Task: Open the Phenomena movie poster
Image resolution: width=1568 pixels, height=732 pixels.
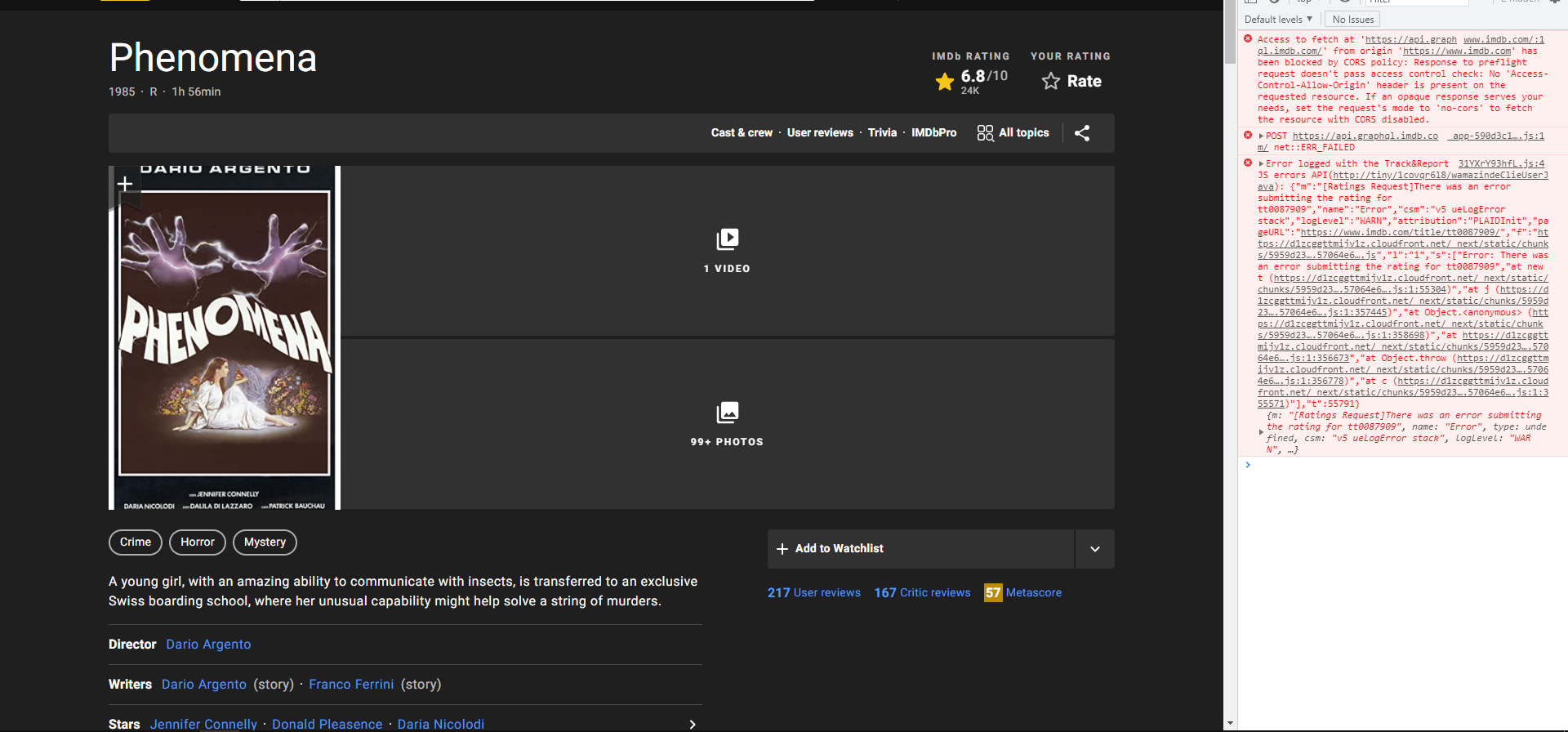Action: pos(225,338)
